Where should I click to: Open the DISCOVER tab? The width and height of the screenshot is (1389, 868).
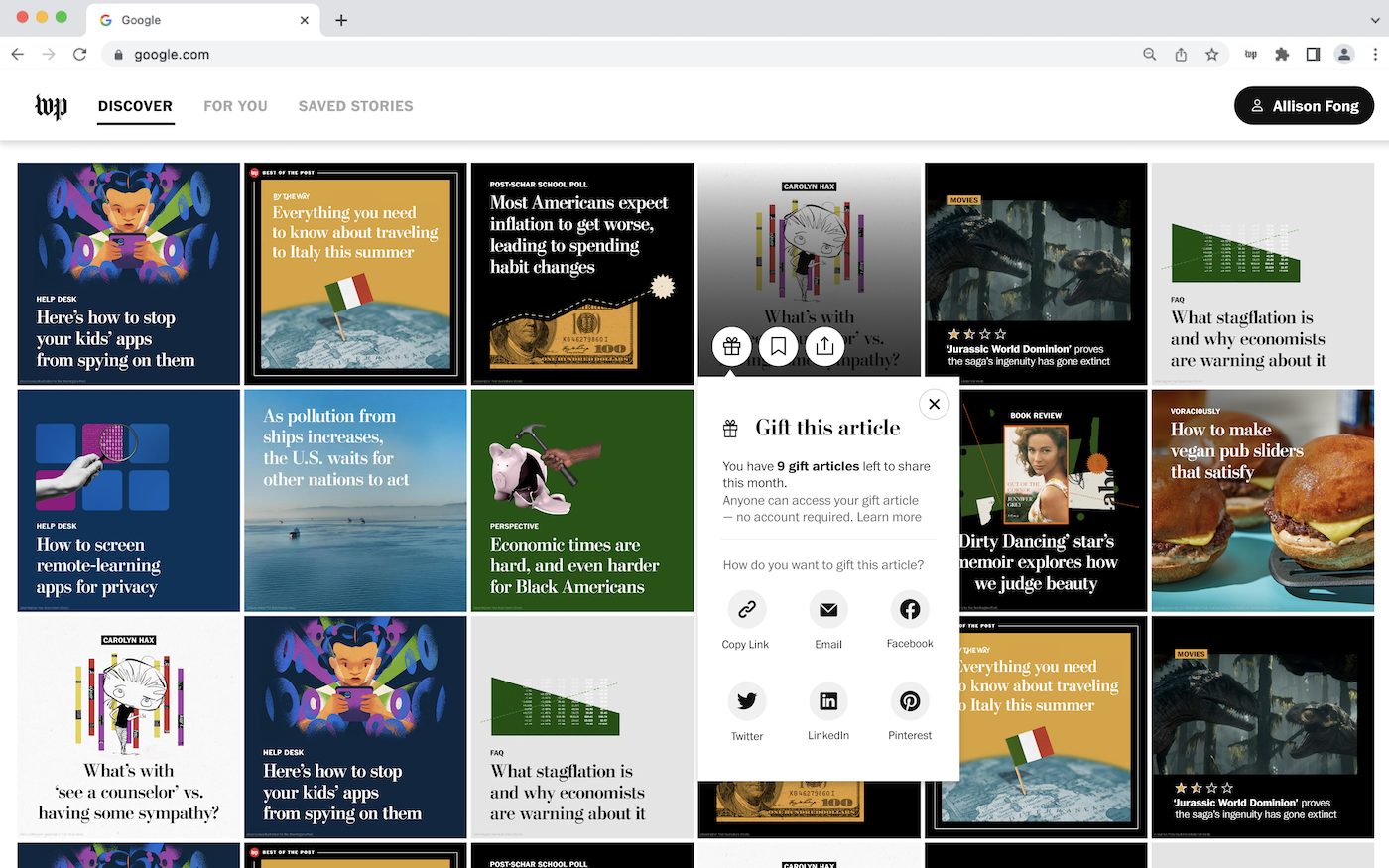(135, 106)
